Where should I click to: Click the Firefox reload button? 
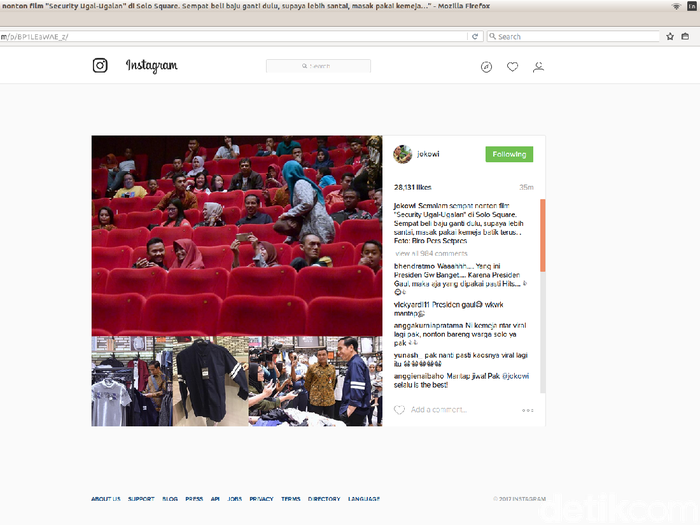pos(475,37)
